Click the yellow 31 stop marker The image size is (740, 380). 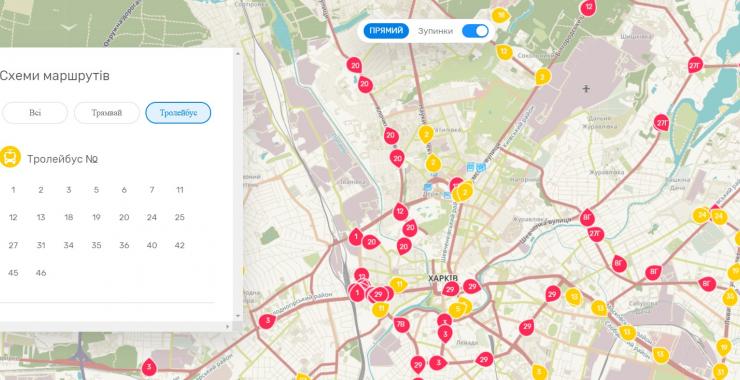[x=720, y=371]
